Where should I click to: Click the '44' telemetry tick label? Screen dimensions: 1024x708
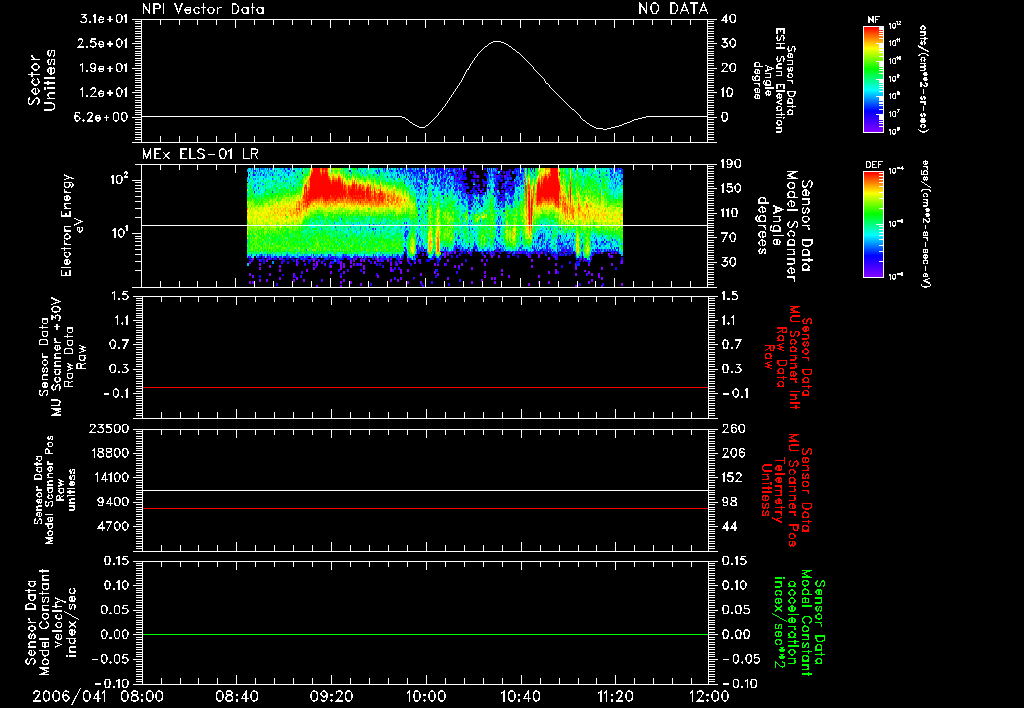click(x=729, y=526)
